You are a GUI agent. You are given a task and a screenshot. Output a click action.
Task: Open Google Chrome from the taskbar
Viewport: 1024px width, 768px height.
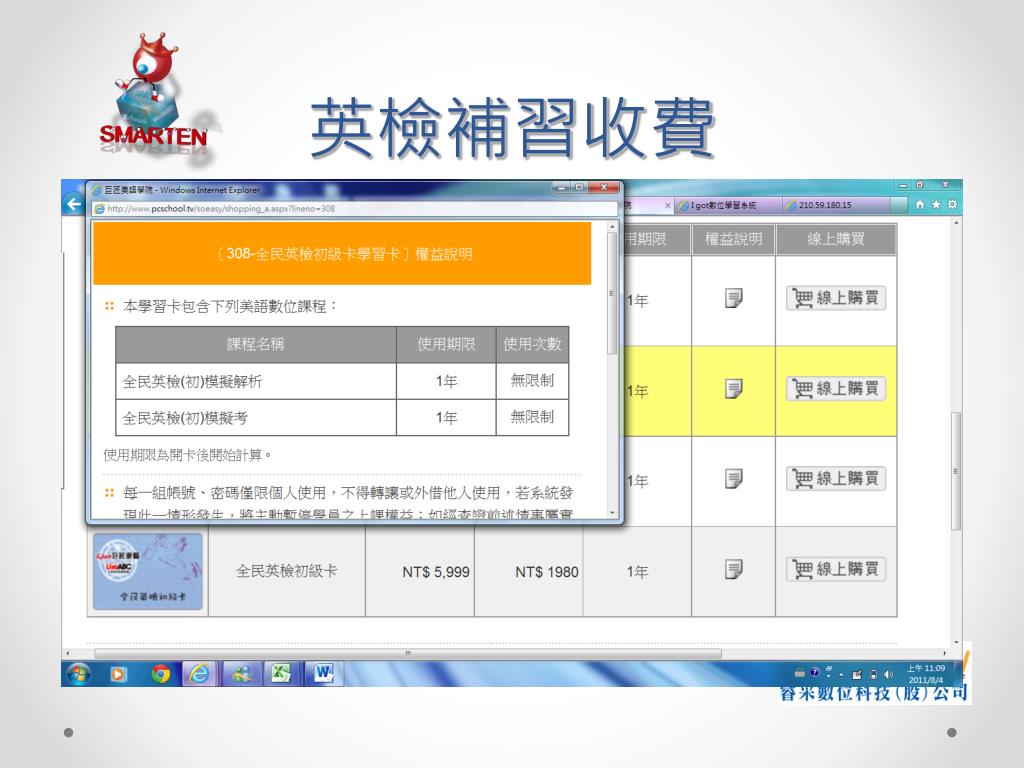[x=160, y=673]
